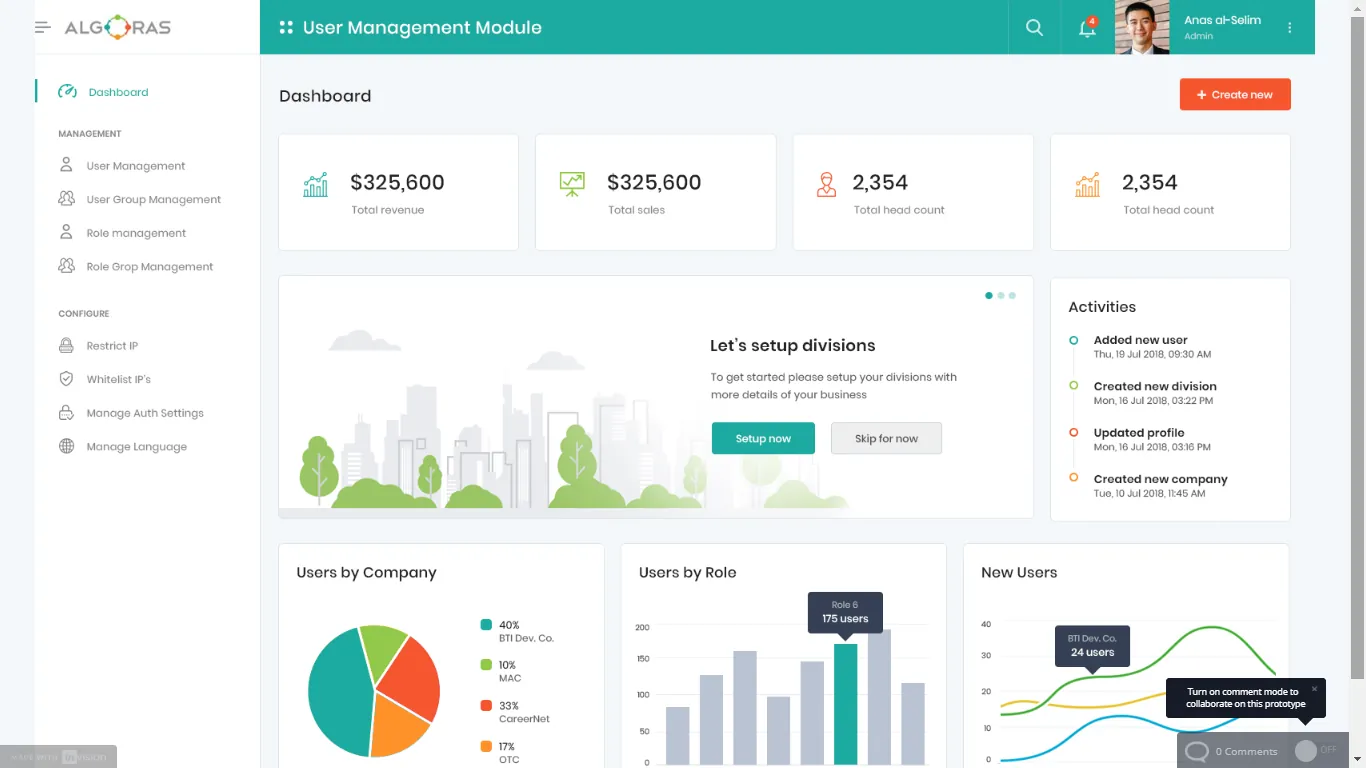Click the Total revenue chart icon
Image resolution: width=1366 pixels, height=768 pixels.
315,185
